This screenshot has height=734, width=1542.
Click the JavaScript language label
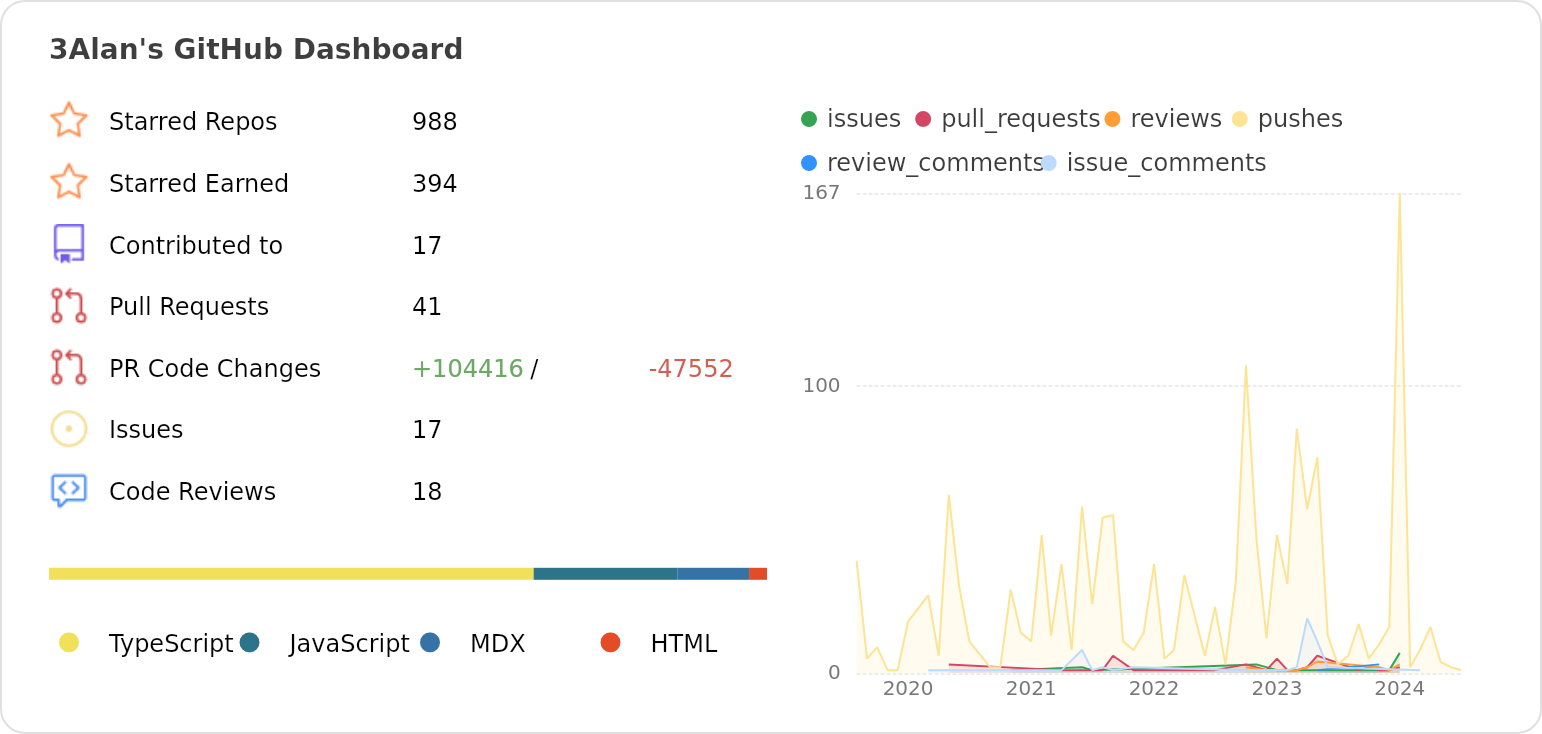pos(349,644)
